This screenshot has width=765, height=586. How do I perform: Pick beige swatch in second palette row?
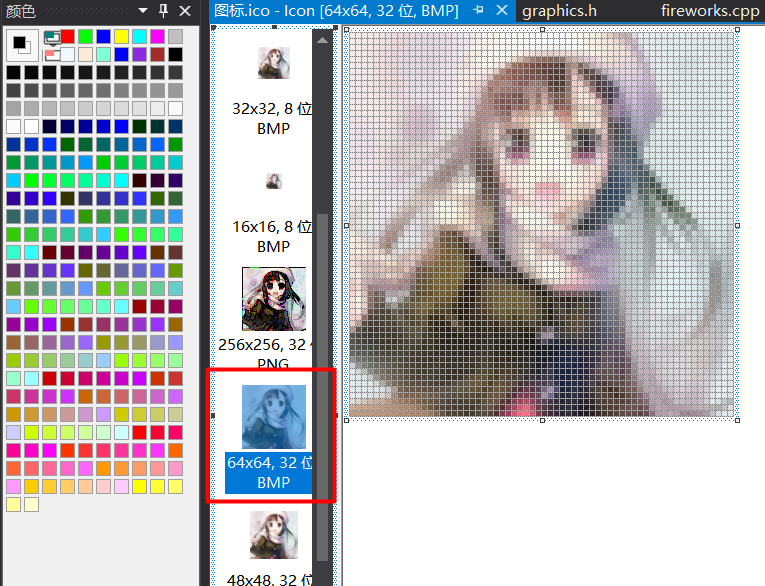tap(85, 54)
